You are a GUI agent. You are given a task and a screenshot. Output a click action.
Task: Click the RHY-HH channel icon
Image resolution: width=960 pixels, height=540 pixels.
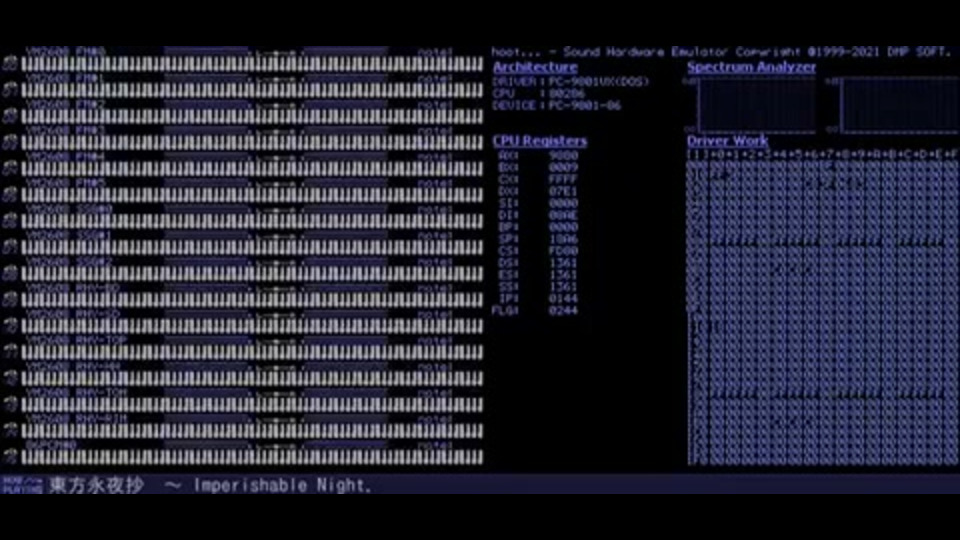click(10, 378)
